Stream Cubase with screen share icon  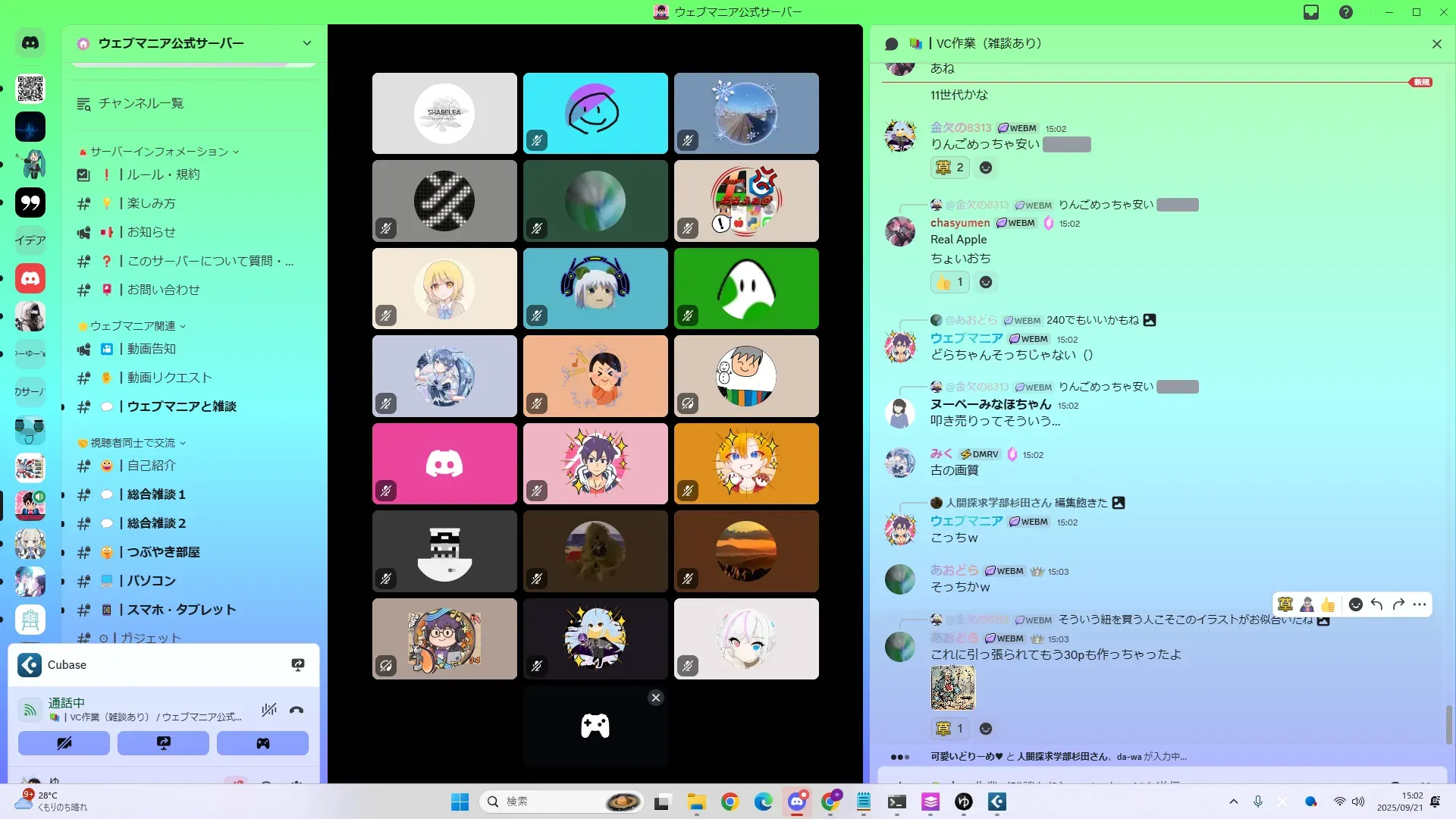[x=298, y=665]
